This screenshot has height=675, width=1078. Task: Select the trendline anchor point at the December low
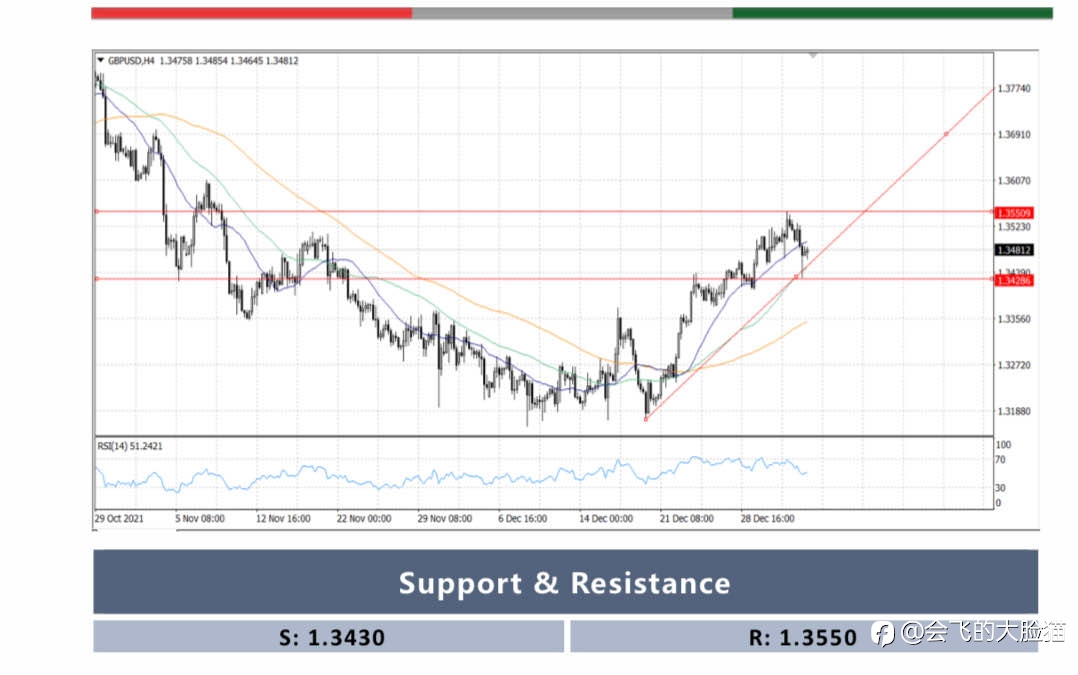point(646,419)
